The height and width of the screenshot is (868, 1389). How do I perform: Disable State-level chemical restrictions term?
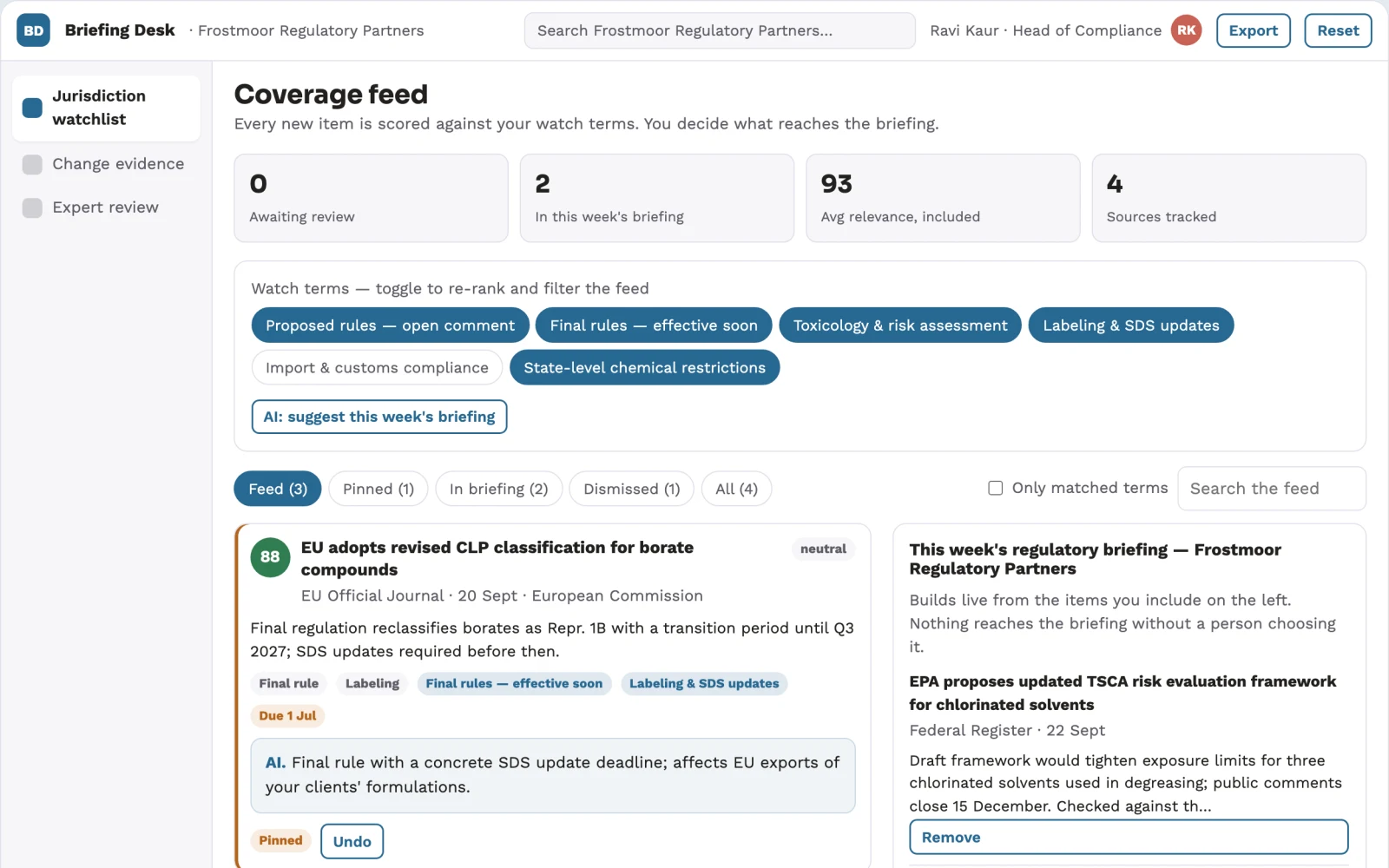point(645,367)
